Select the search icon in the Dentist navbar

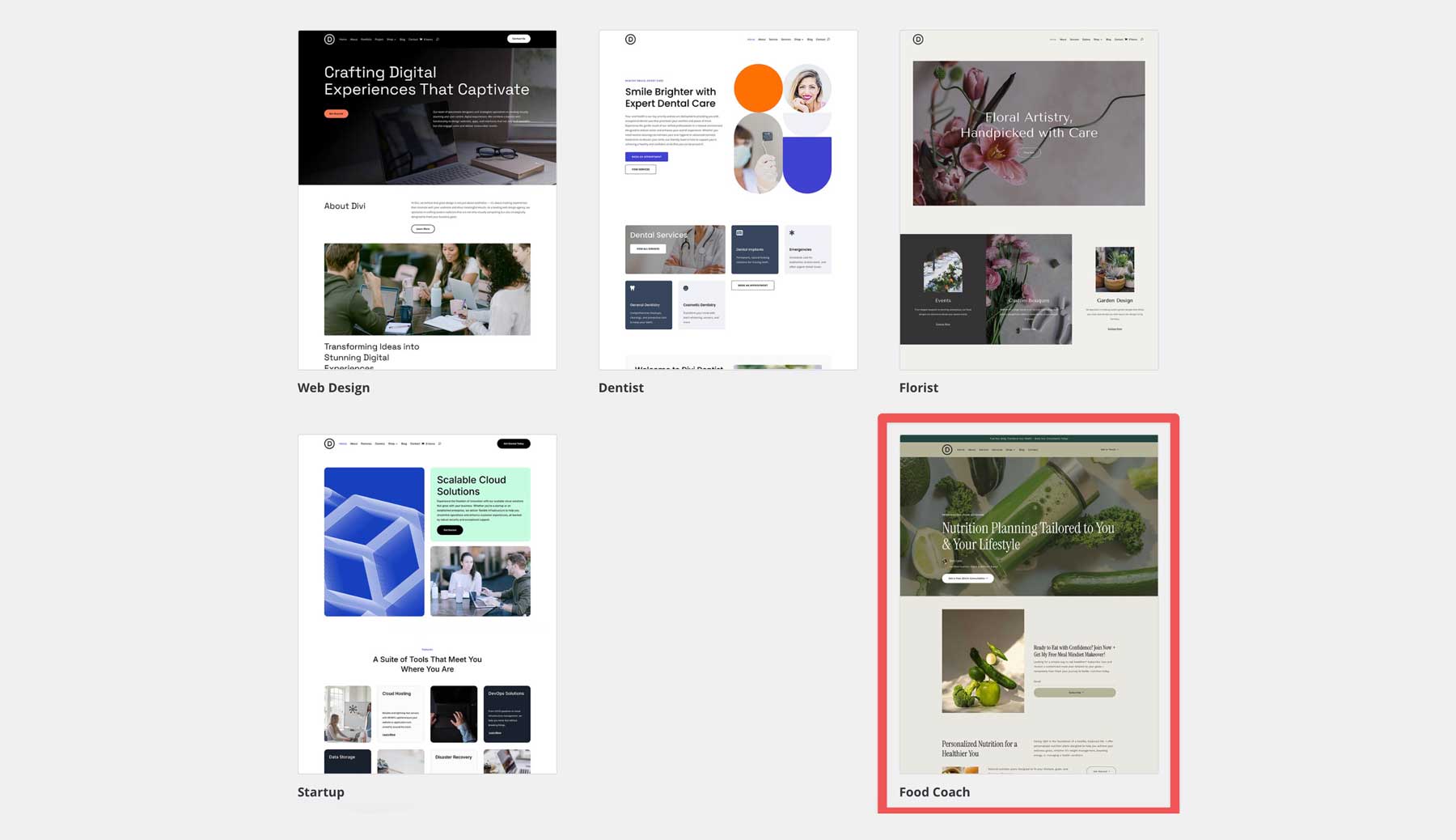(828, 39)
